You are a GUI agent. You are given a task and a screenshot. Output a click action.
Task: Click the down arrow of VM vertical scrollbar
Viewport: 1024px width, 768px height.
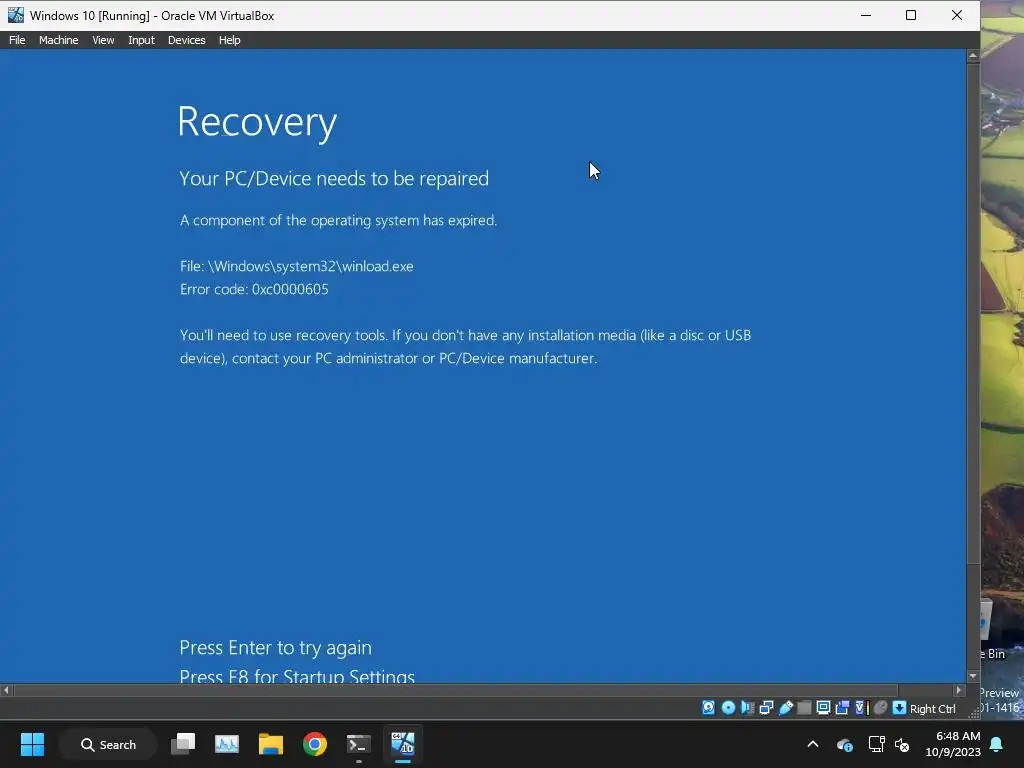click(x=973, y=676)
